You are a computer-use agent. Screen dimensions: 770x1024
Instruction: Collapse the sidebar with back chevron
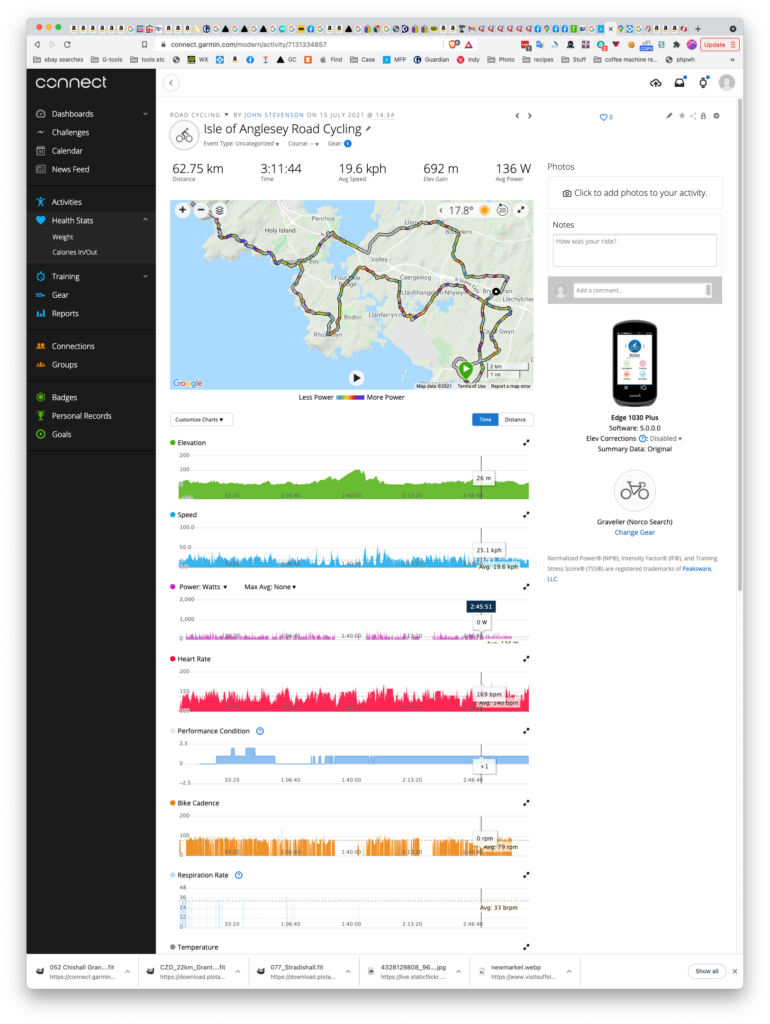pyautogui.click(x=171, y=83)
